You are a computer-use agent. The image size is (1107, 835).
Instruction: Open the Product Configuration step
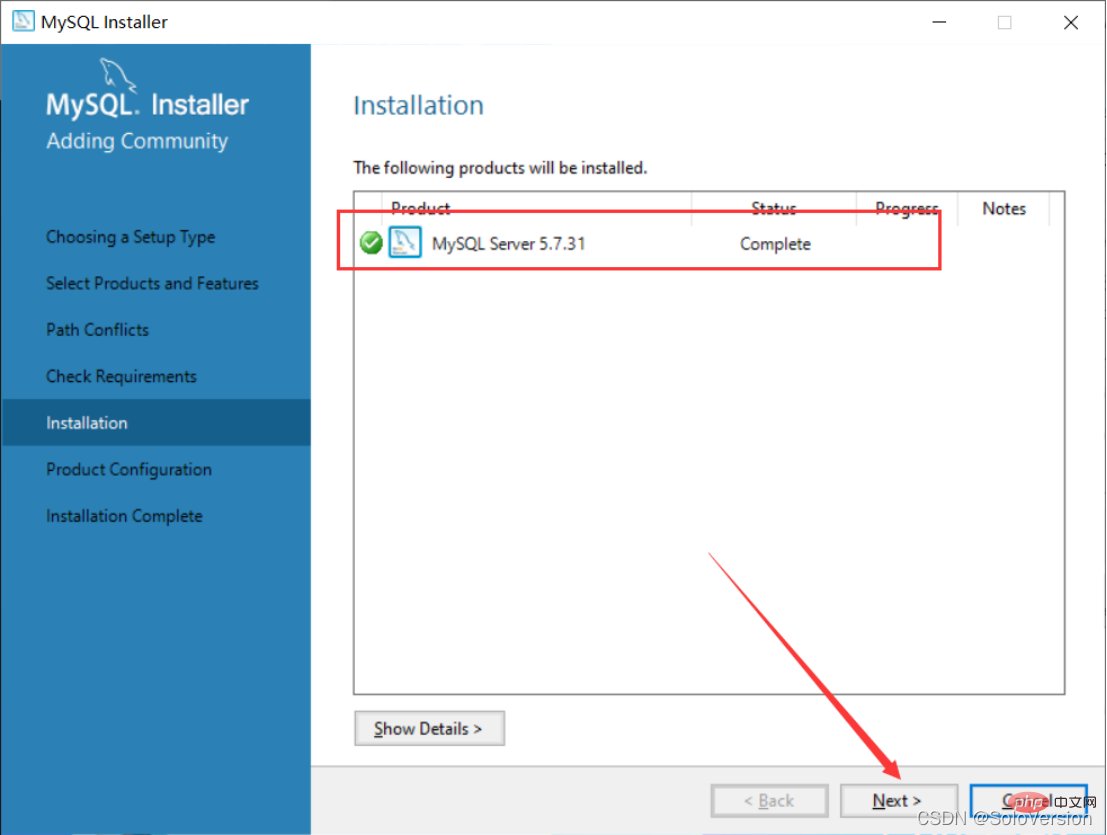point(128,470)
